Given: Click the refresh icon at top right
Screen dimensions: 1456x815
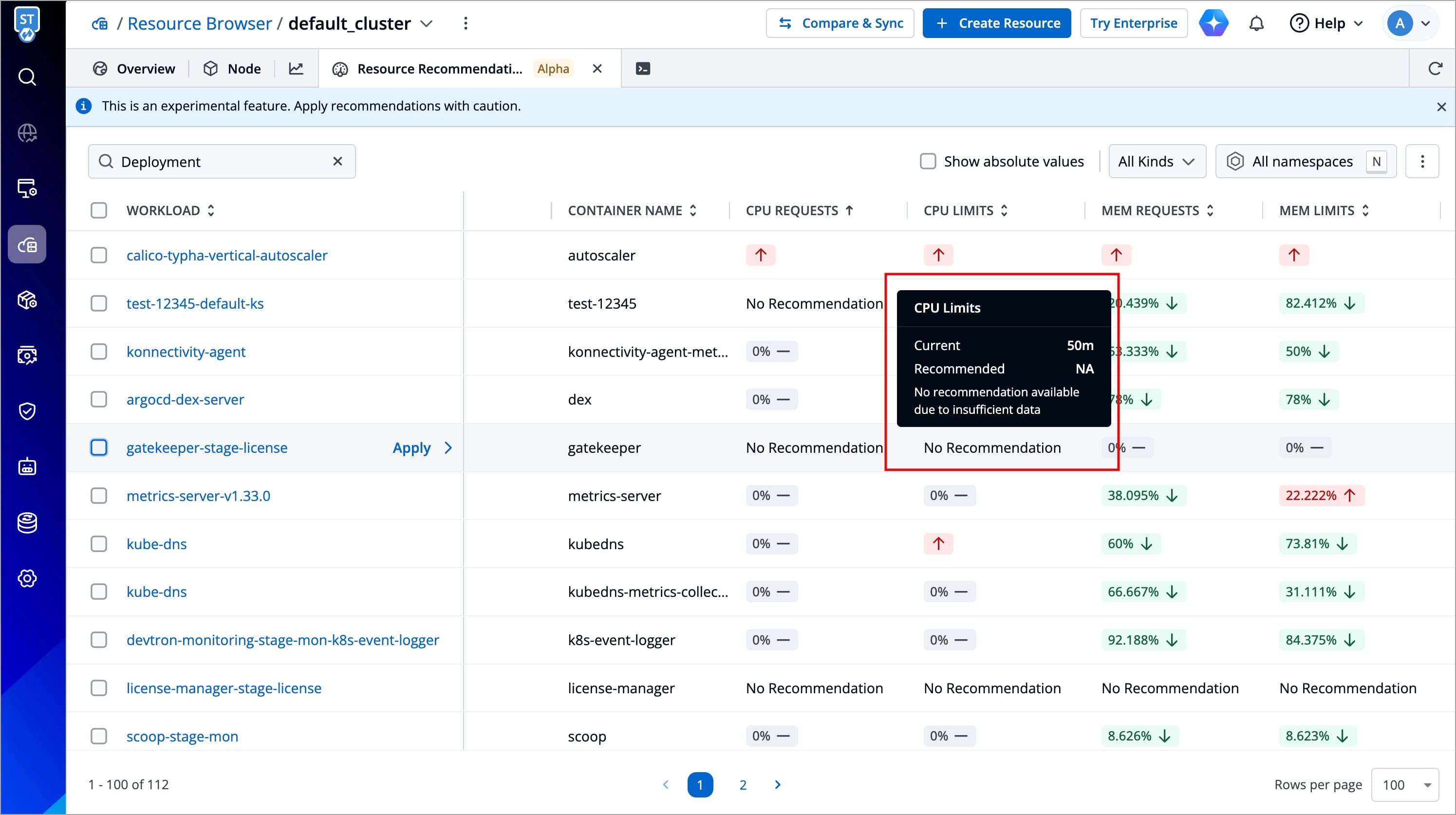Looking at the screenshot, I should click(1435, 69).
